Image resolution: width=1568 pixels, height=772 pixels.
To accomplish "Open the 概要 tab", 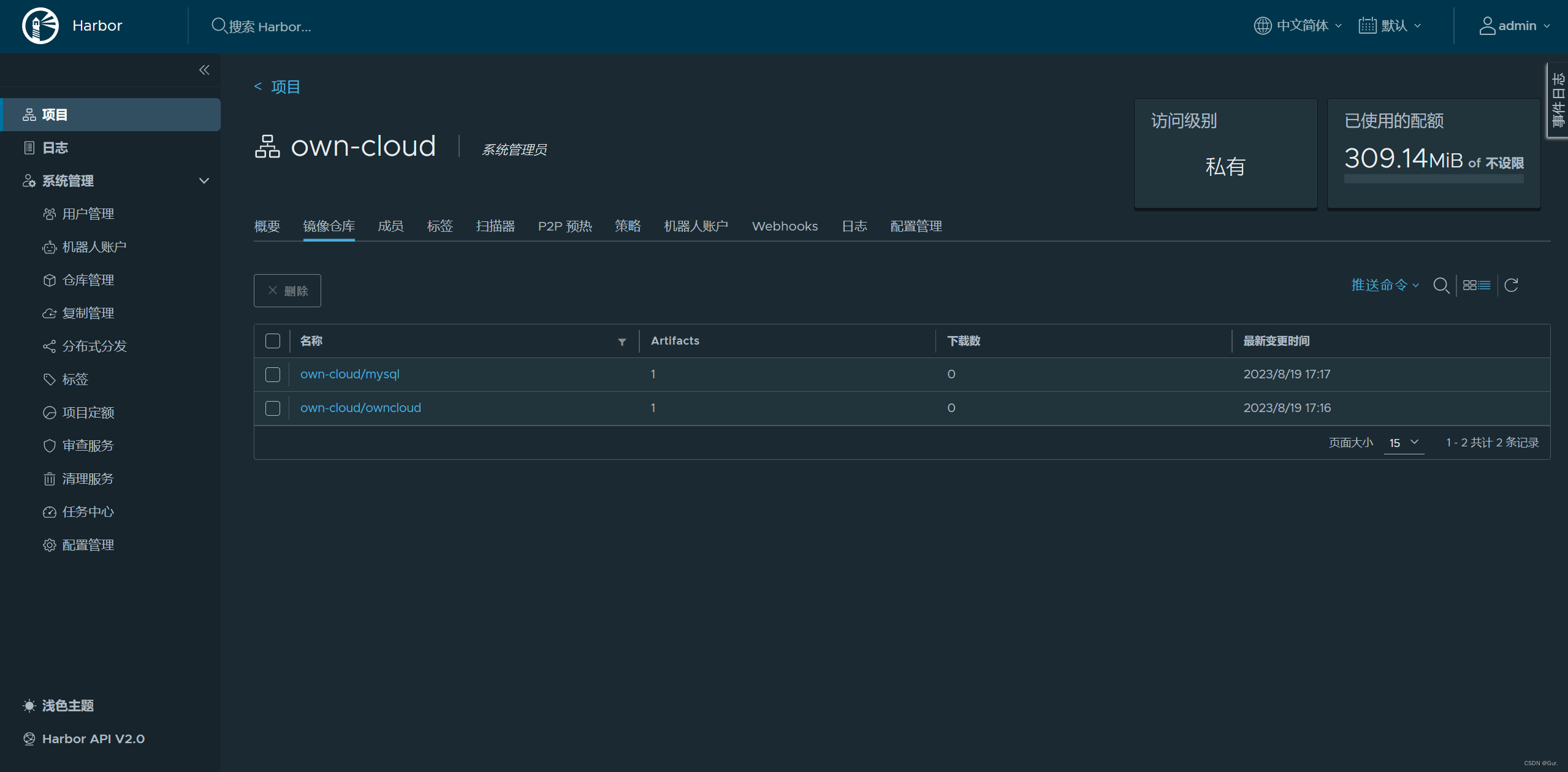I will [x=267, y=226].
